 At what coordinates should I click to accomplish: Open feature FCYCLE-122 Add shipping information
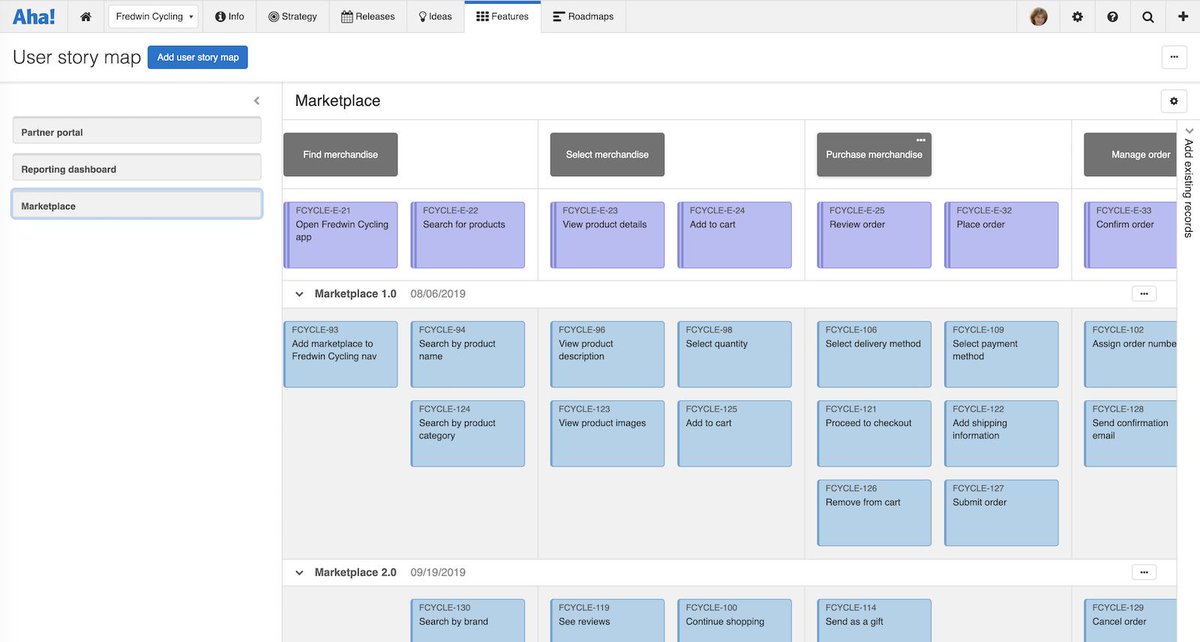[1002, 434]
